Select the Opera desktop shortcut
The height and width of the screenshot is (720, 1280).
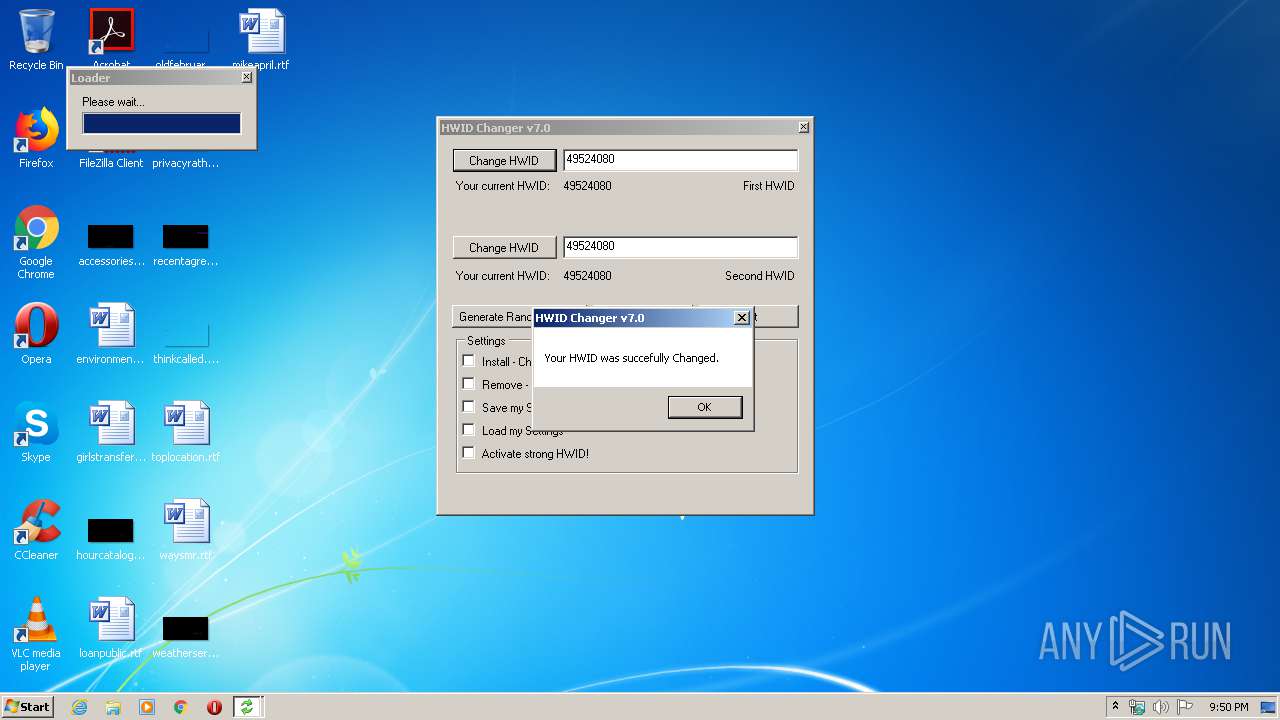pyautogui.click(x=36, y=334)
